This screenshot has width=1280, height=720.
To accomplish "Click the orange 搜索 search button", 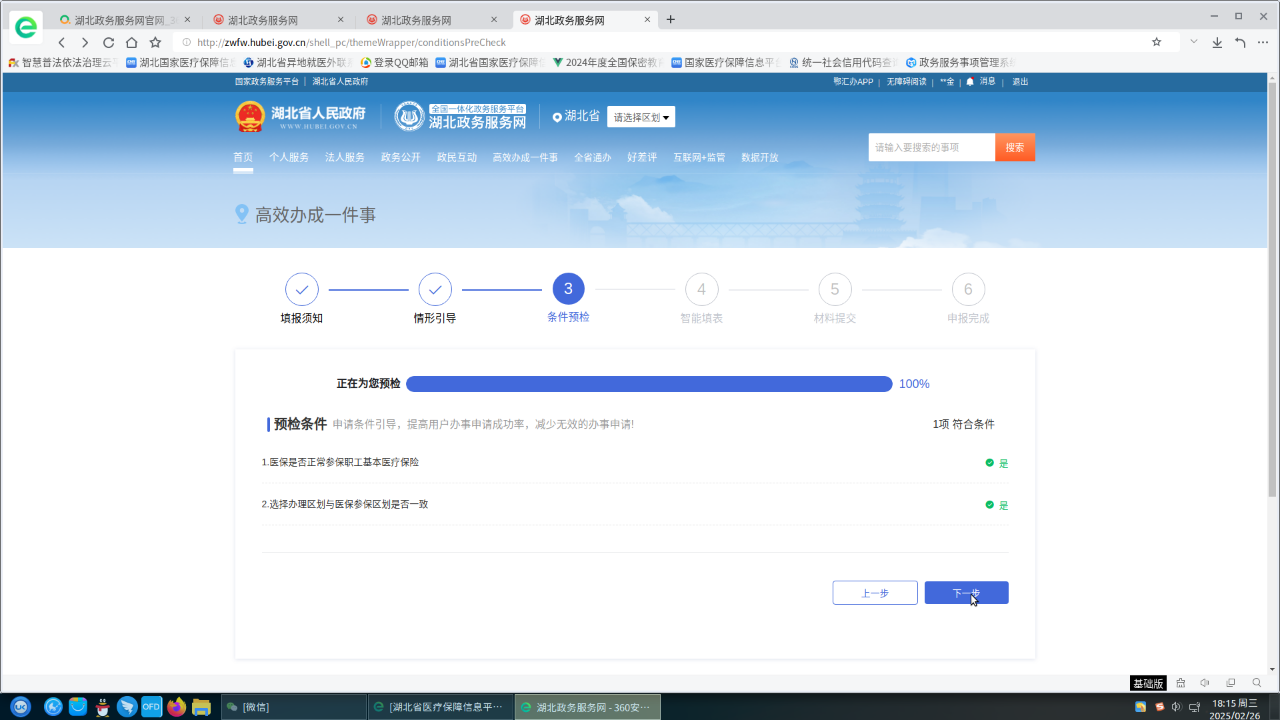I will [x=1014, y=147].
